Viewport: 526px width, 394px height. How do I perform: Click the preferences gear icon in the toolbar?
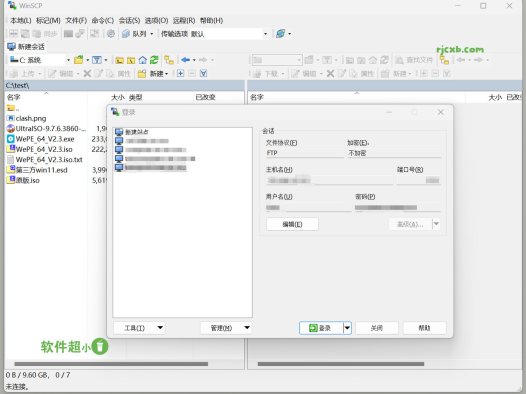pyautogui.click(x=111, y=34)
